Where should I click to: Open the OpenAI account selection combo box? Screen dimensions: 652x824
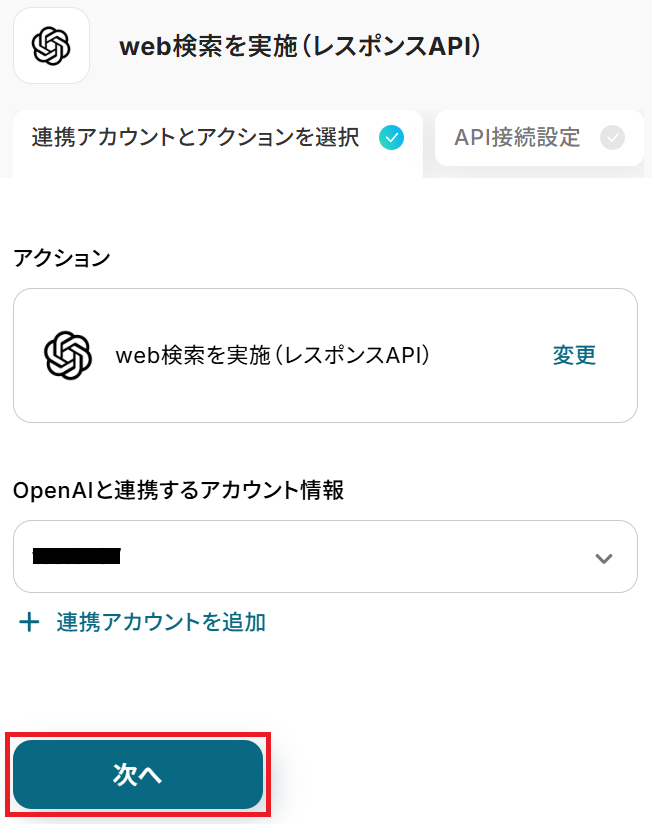coord(325,557)
